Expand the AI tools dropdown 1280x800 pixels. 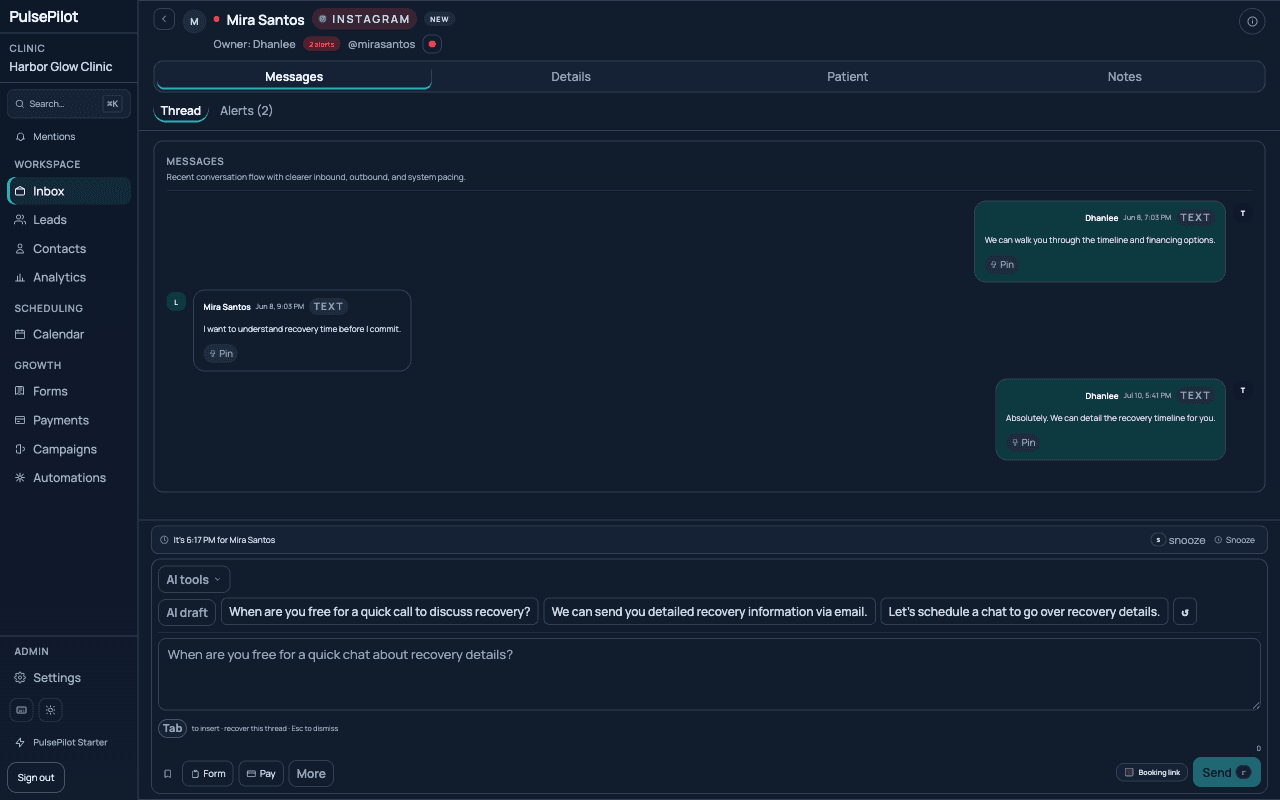tap(194, 580)
